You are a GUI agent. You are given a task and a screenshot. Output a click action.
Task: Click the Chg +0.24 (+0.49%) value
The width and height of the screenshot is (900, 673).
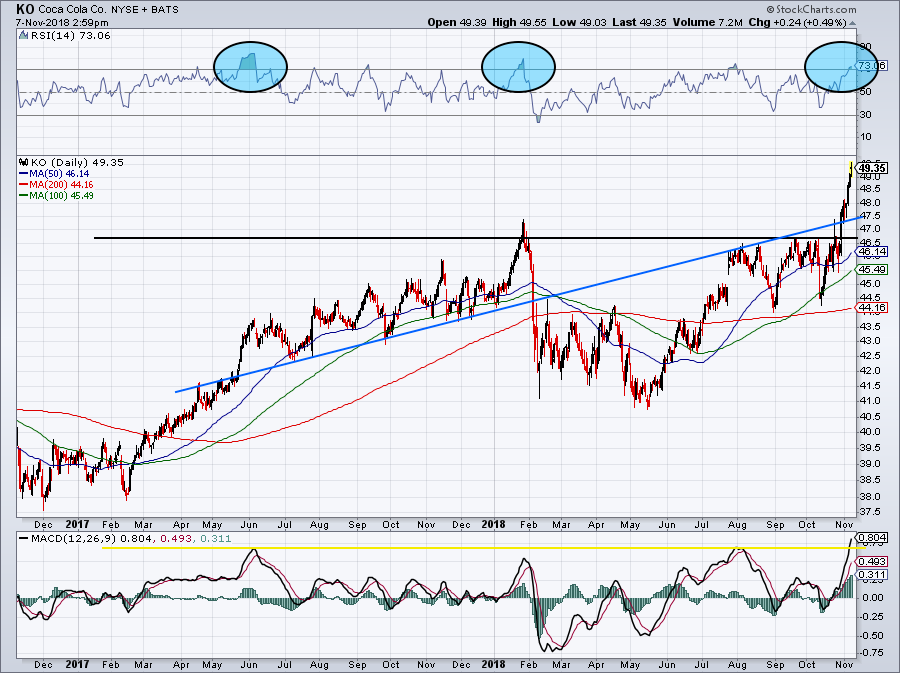pyautogui.click(x=797, y=22)
